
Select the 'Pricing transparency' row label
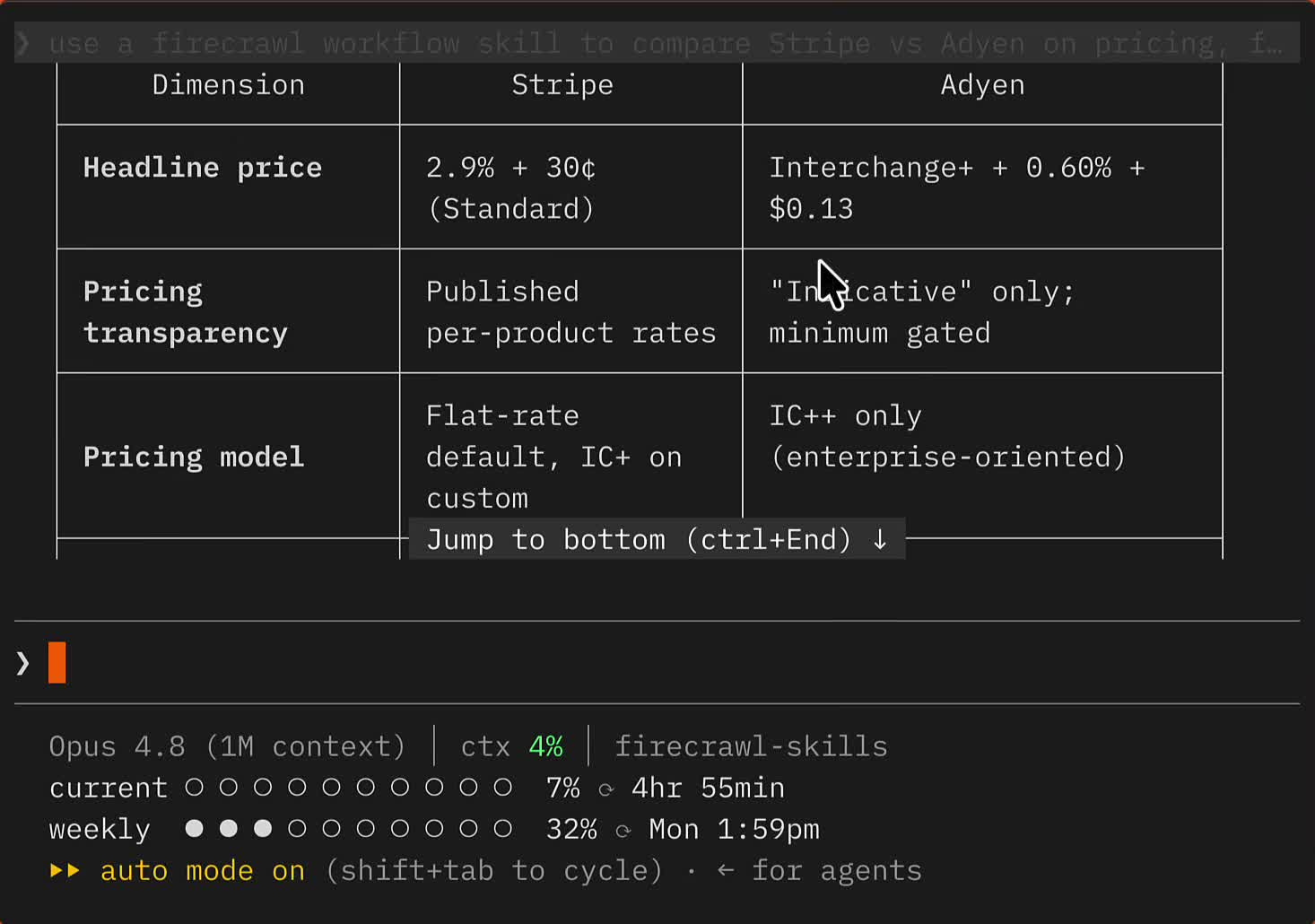click(186, 312)
